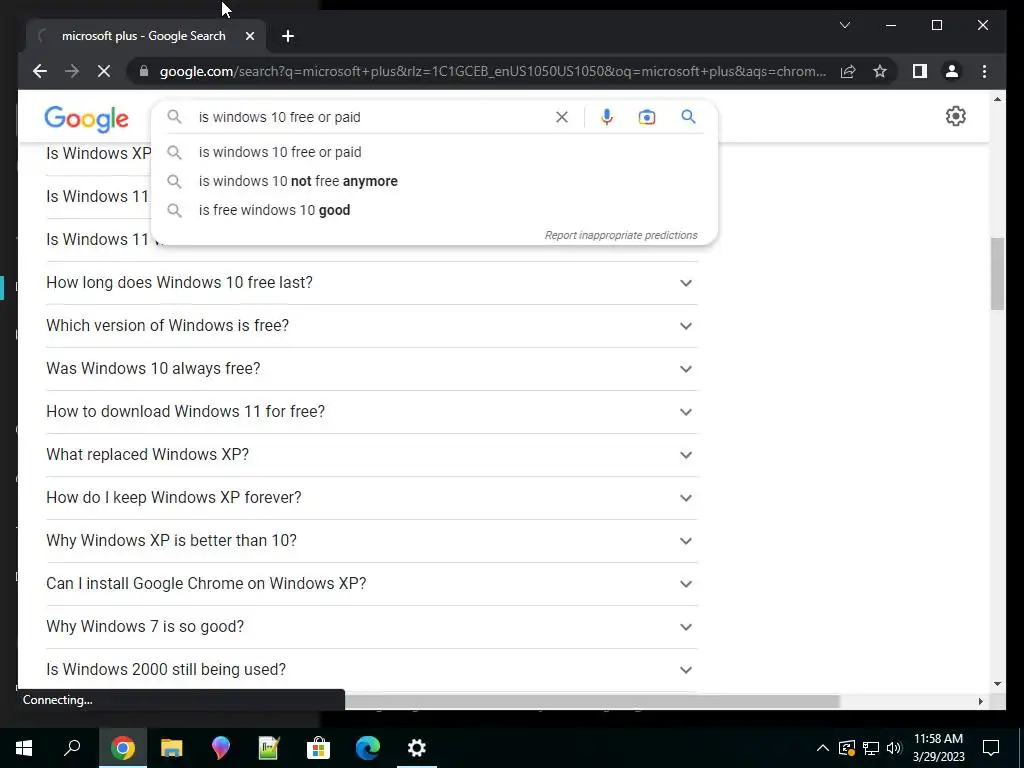Go back to previous page in Chrome
The width and height of the screenshot is (1024, 768).
40,71
